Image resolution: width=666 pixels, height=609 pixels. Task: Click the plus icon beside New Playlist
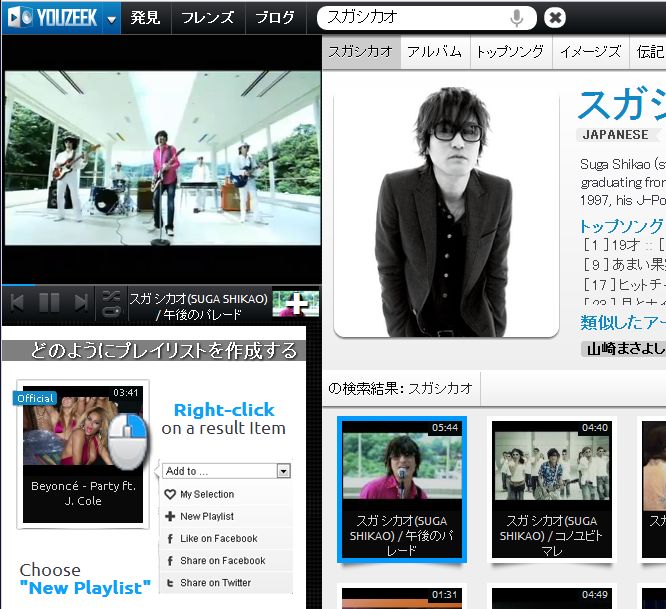pyautogui.click(x=170, y=516)
